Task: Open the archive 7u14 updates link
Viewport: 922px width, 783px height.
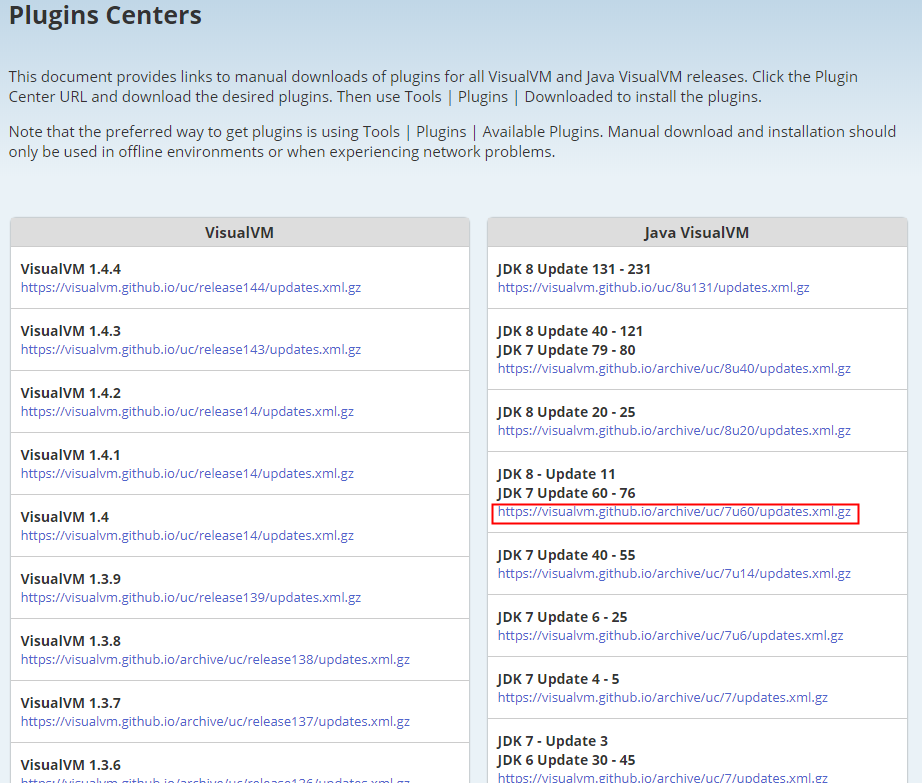Action: click(x=674, y=573)
